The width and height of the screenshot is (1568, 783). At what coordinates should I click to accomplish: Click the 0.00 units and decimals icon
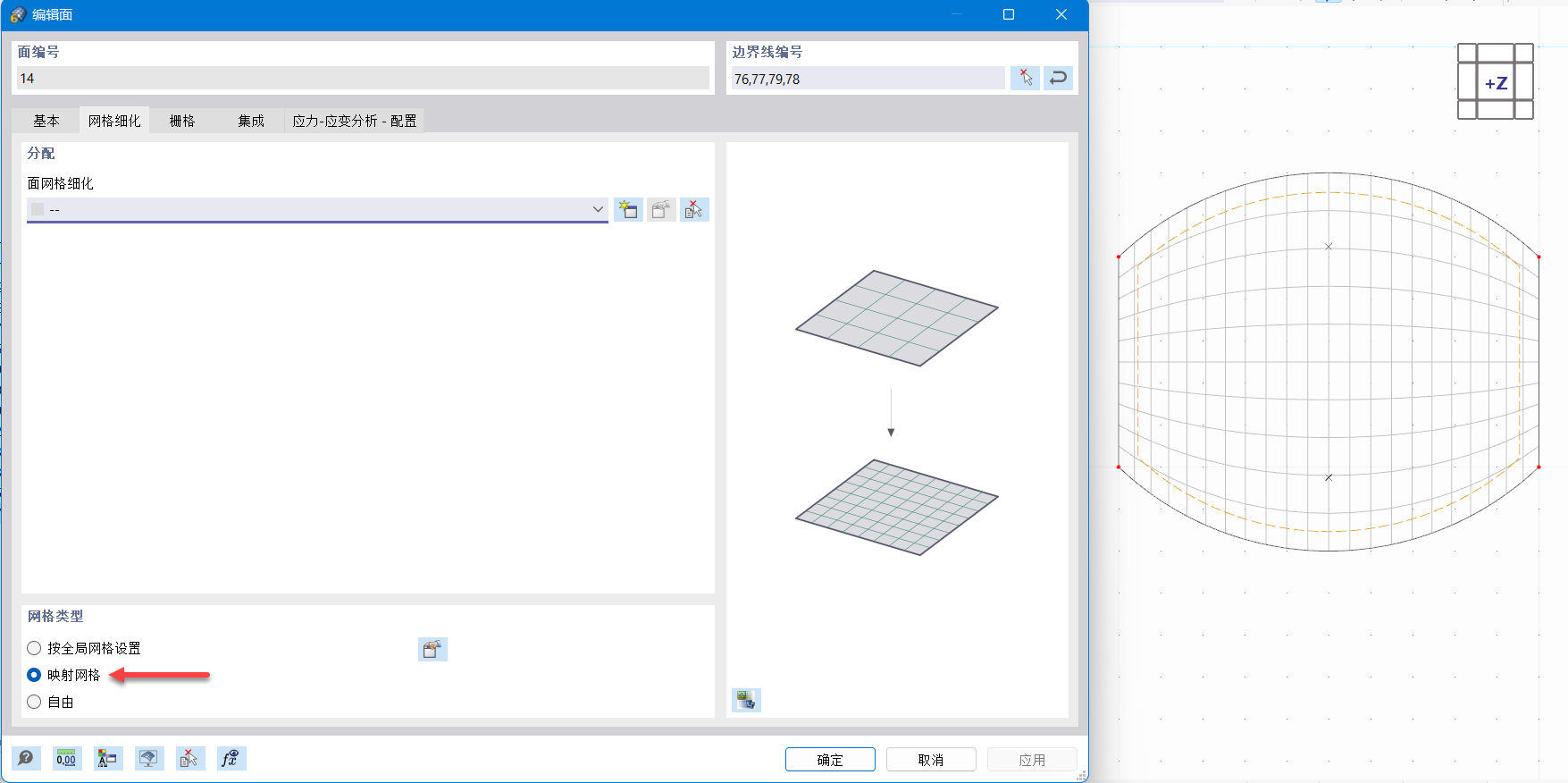67,759
